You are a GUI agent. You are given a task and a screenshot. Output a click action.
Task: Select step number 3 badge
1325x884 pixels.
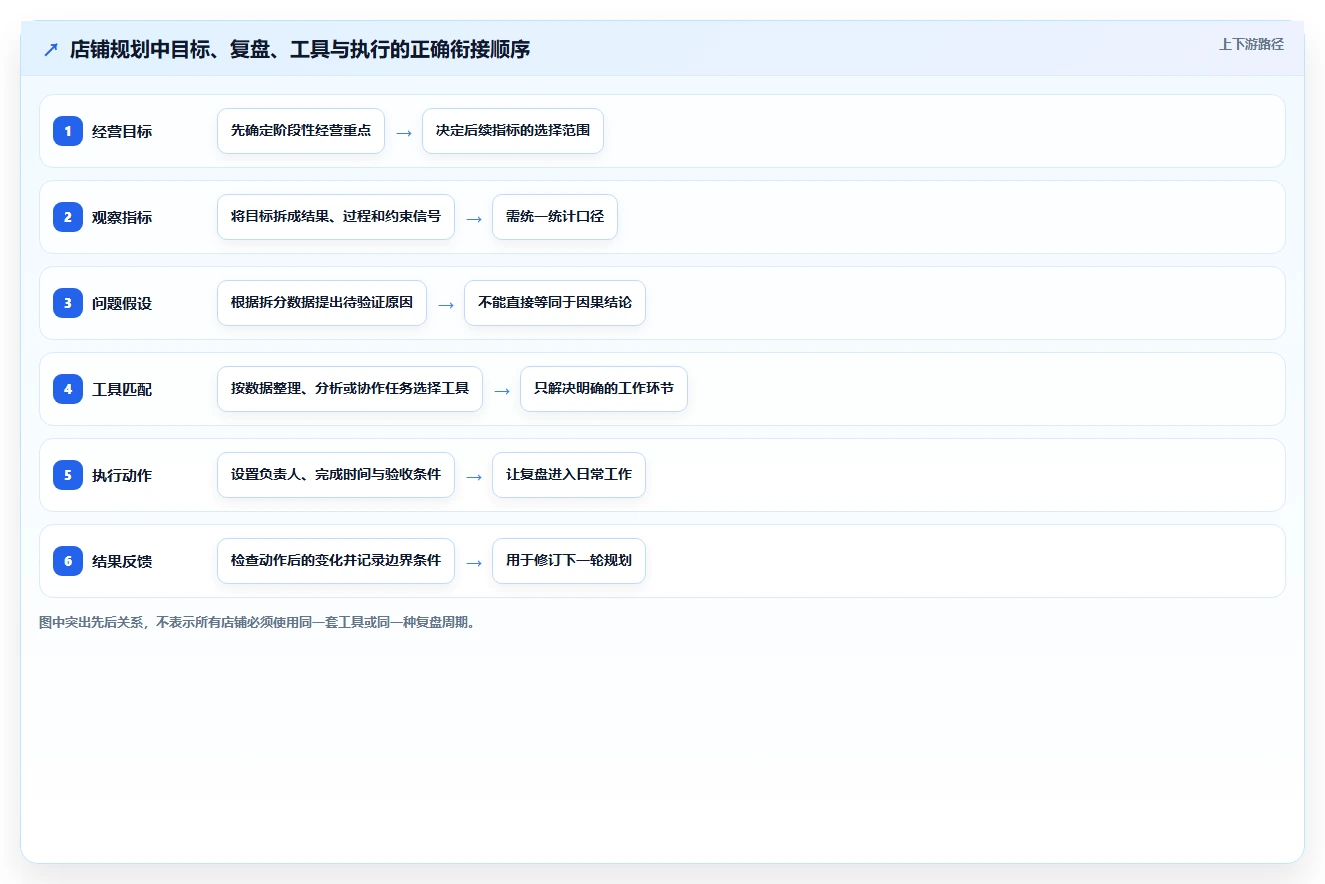click(68, 302)
